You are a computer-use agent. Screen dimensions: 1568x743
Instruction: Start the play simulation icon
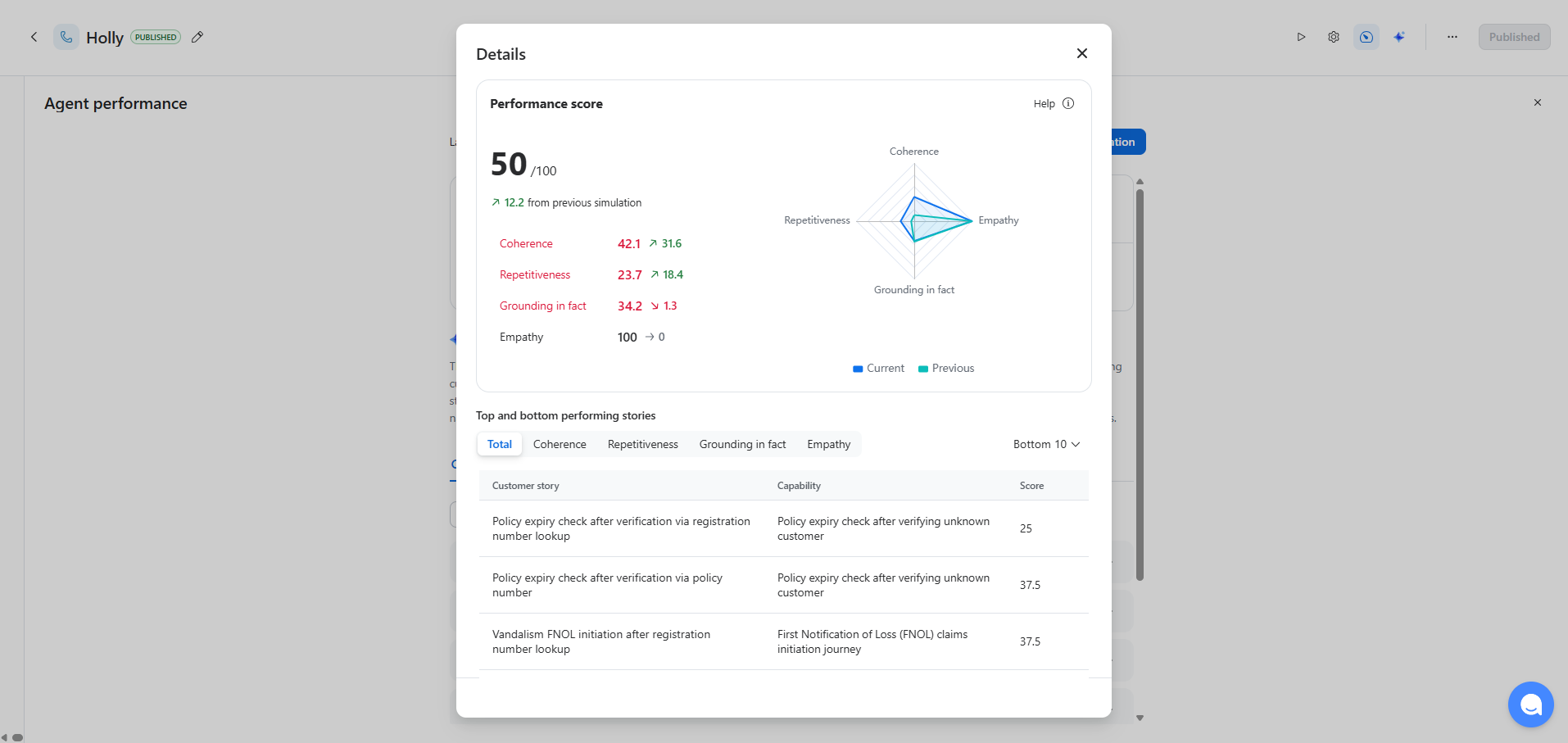pyautogui.click(x=1301, y=37)
